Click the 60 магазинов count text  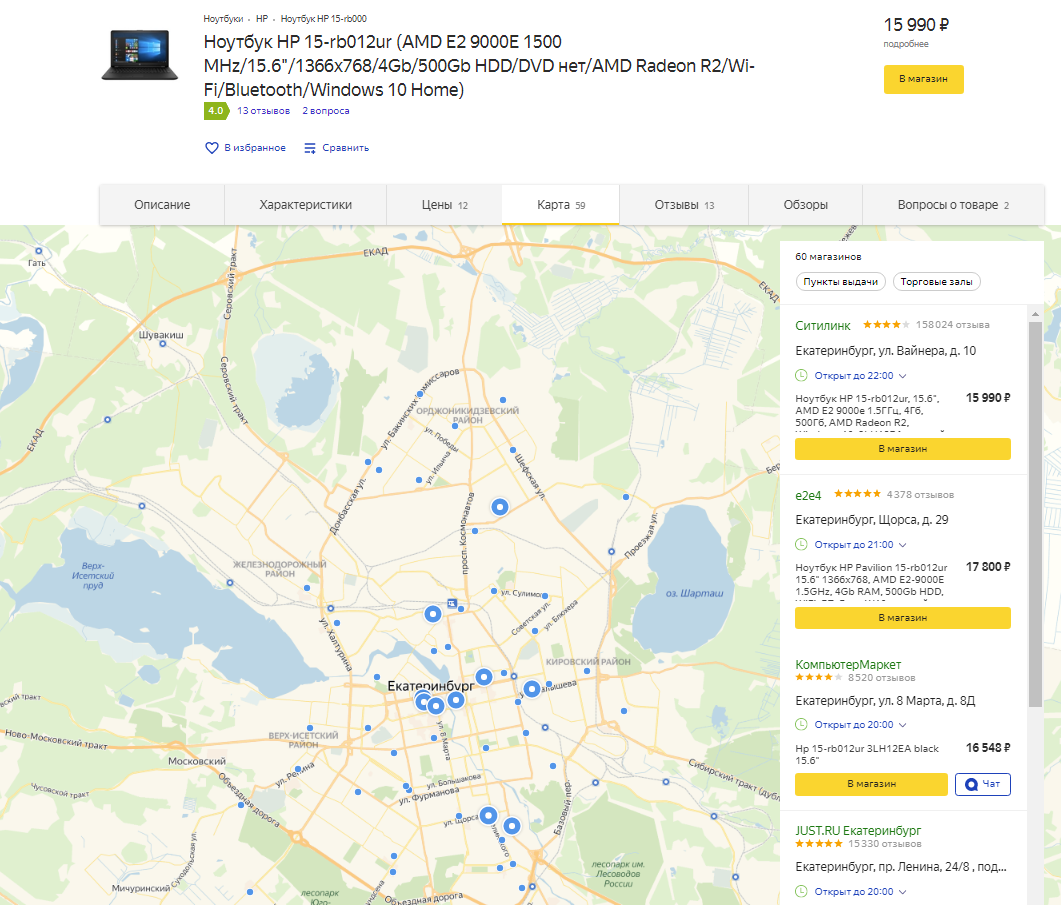coord(828,257)
